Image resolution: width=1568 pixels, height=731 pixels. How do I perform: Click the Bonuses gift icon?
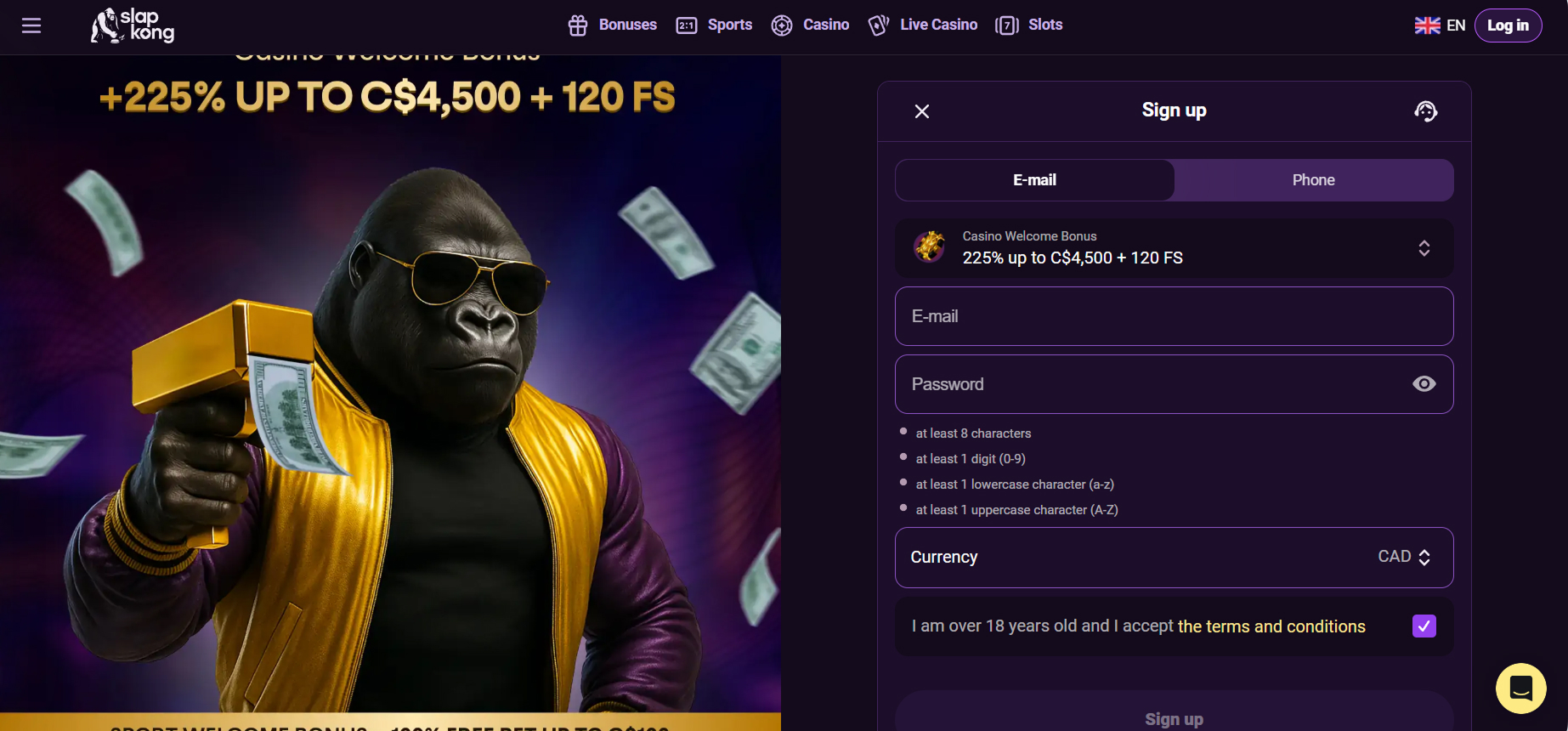[578, 25]
